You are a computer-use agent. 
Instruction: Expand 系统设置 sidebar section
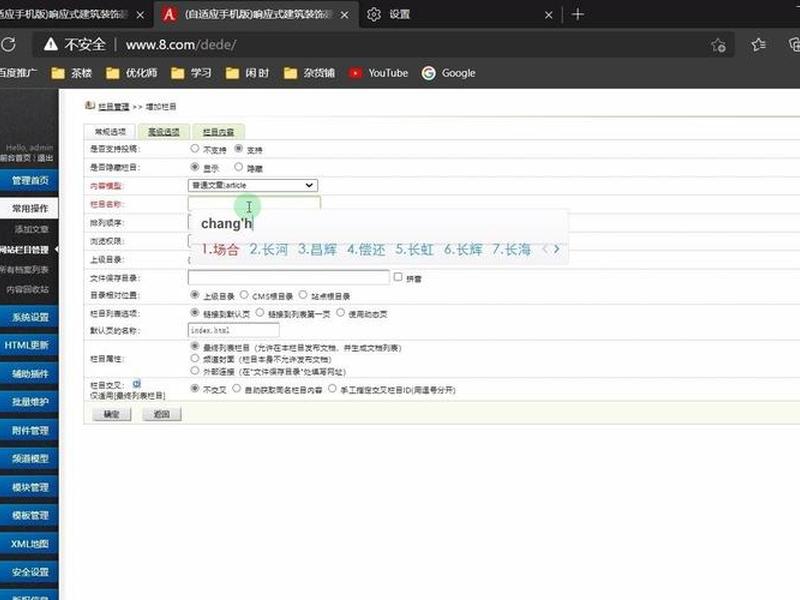click(x=29, y=317)
